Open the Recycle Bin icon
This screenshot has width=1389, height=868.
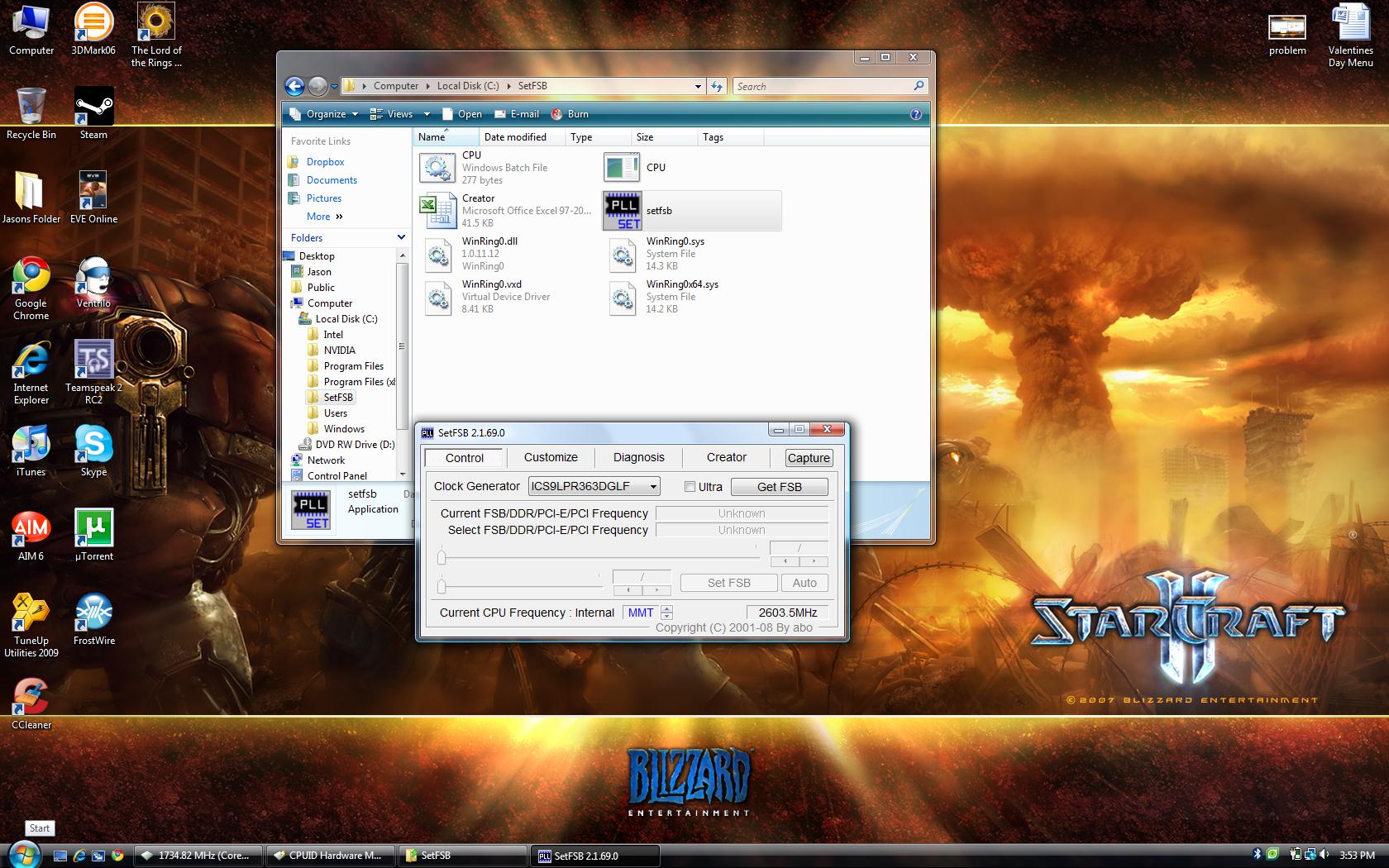(x=31, y=113)
